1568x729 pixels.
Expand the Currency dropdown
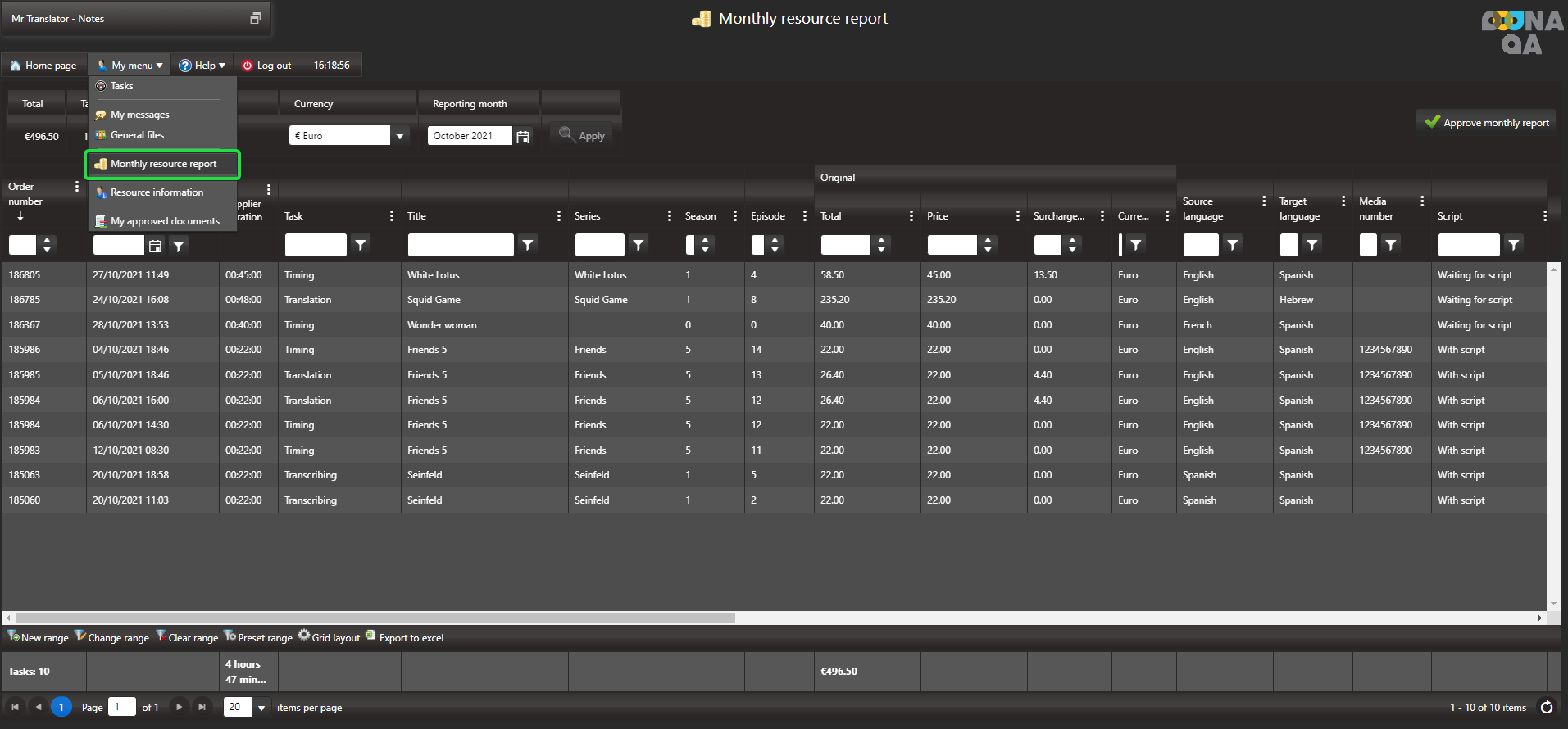(x=400, y=136)
